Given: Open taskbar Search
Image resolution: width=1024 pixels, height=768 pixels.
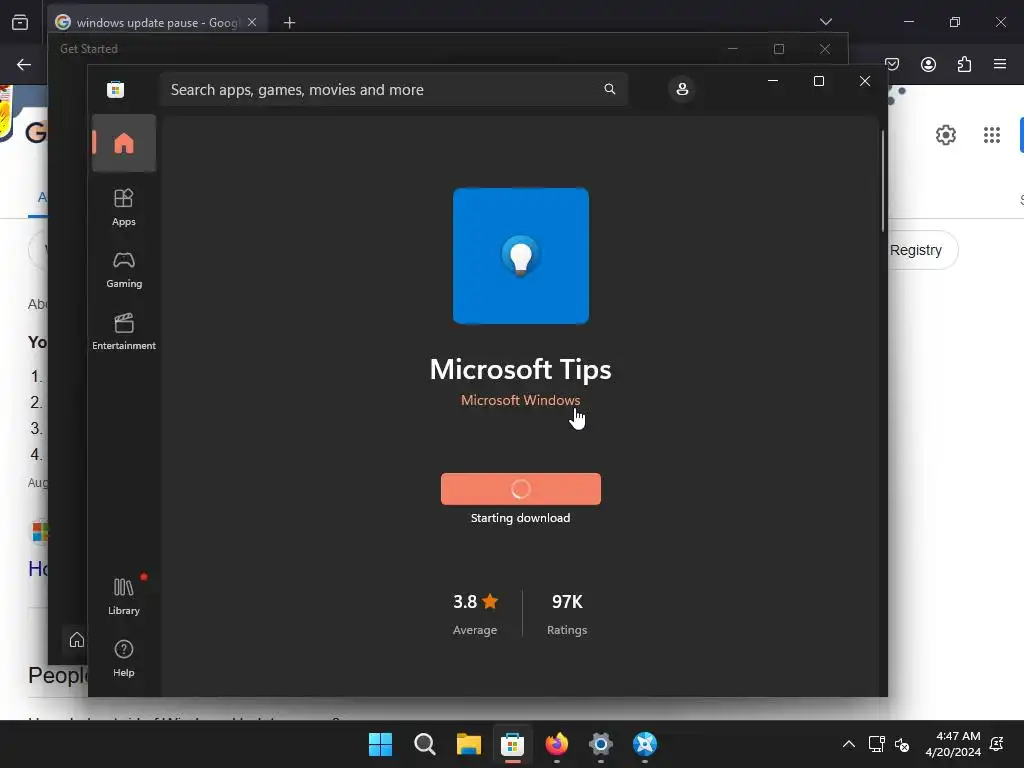Looking at the screenshot, I should point(424,744).
